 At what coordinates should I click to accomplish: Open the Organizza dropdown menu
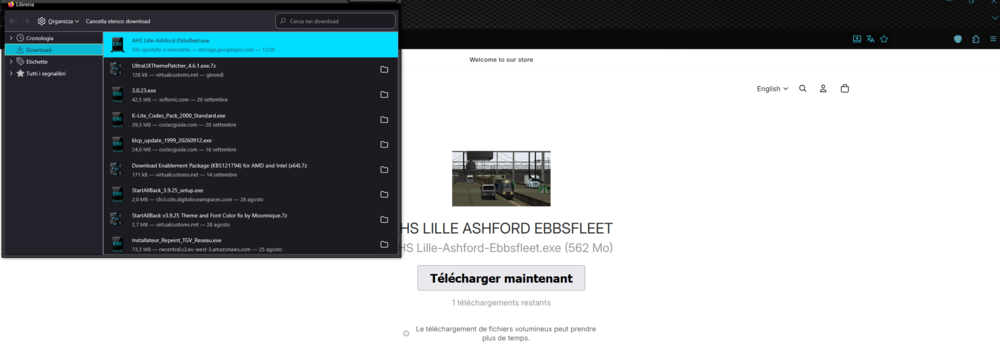[59, 21]
